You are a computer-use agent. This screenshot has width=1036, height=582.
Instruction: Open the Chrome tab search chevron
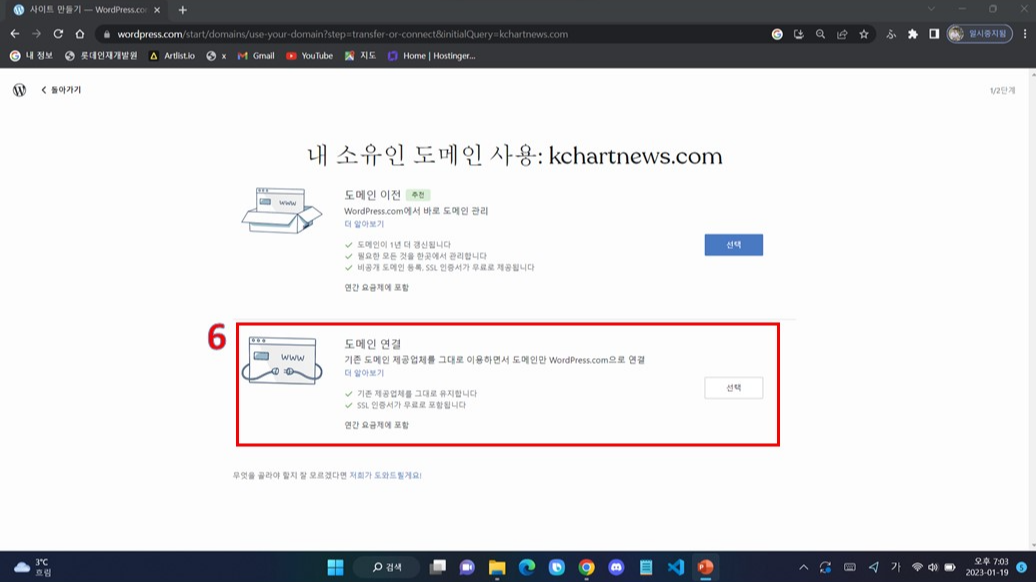point(931,9)
